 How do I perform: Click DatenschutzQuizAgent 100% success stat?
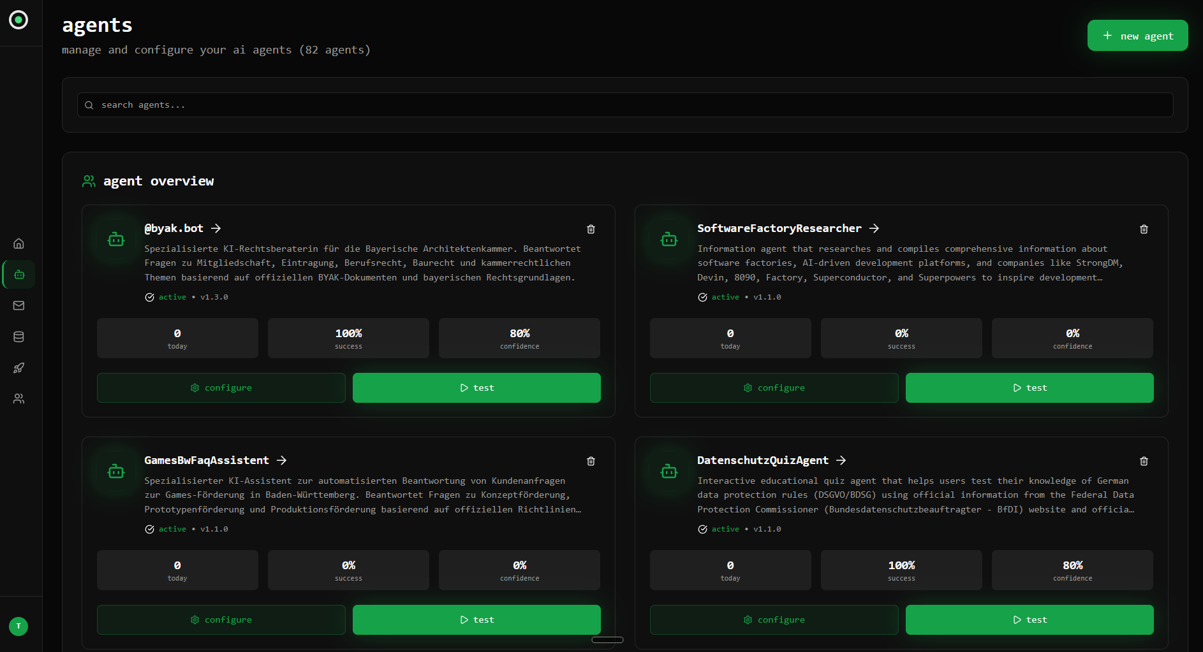901,570
